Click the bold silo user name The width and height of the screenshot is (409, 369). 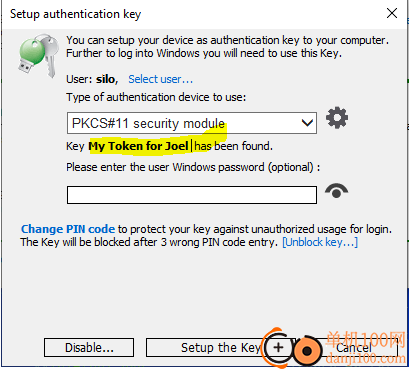[x=106, y=79]
